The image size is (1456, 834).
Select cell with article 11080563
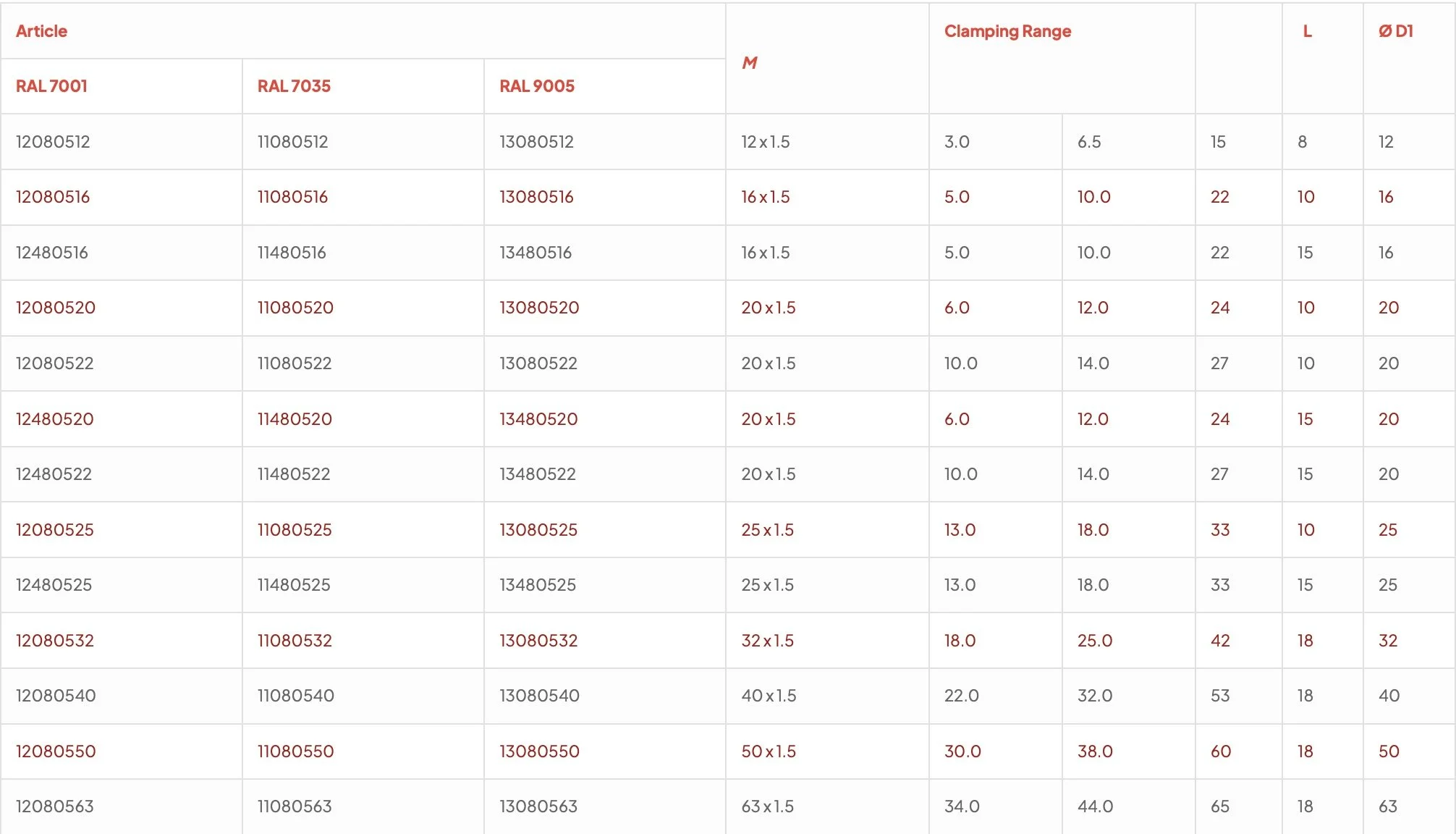click(x=295, y=806)
